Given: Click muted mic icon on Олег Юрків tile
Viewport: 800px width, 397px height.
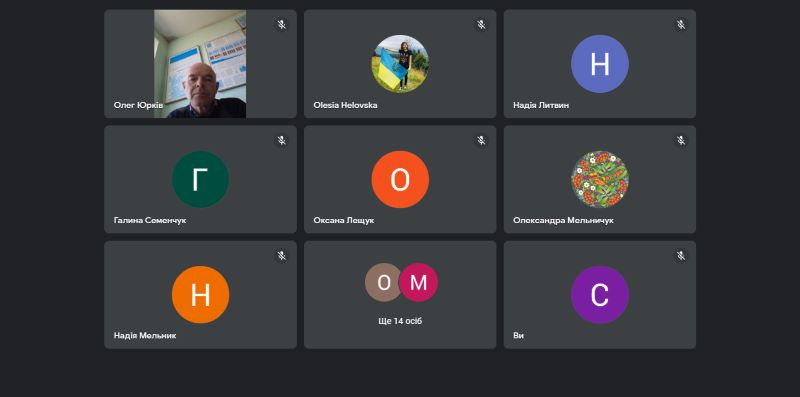Looking at the screenshot, I should 281,24.
